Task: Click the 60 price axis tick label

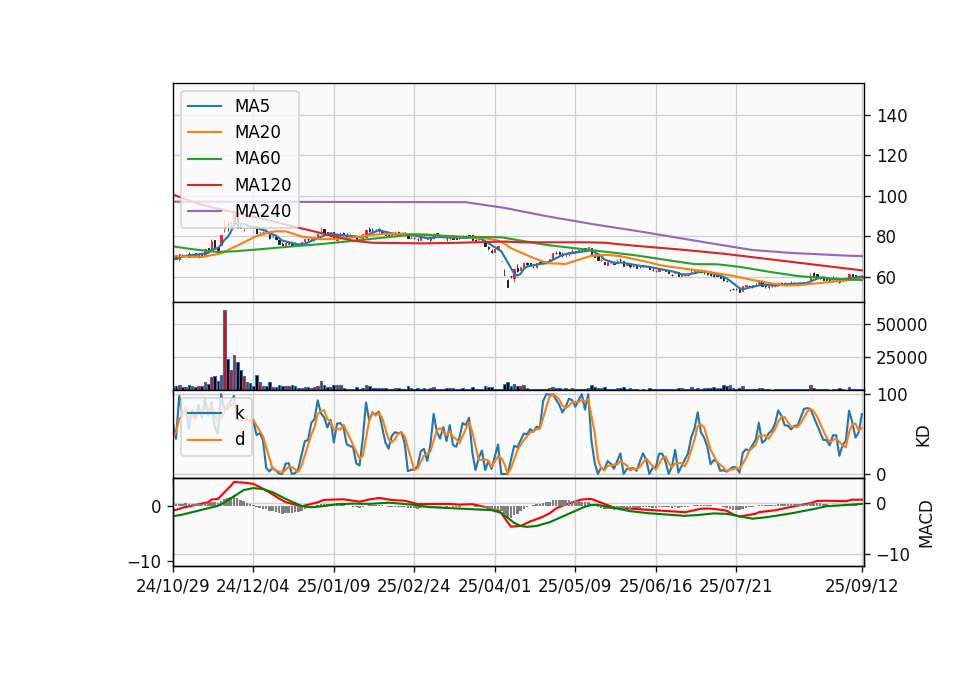Action: 887,278
